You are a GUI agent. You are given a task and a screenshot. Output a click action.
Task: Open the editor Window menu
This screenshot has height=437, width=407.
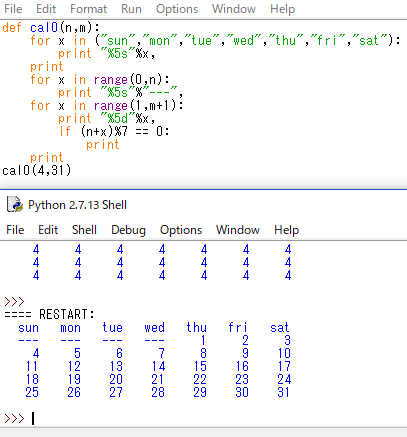[234, 9]
